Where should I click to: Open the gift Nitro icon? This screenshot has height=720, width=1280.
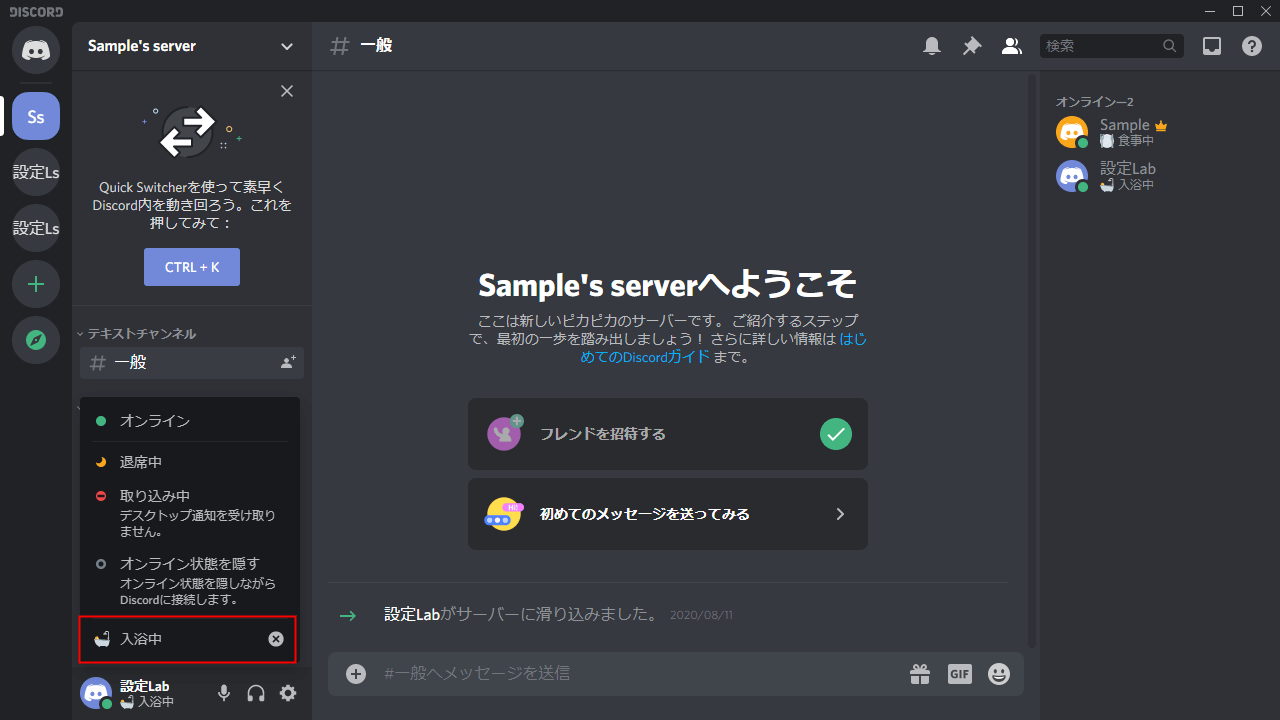[x=920, y=674]
